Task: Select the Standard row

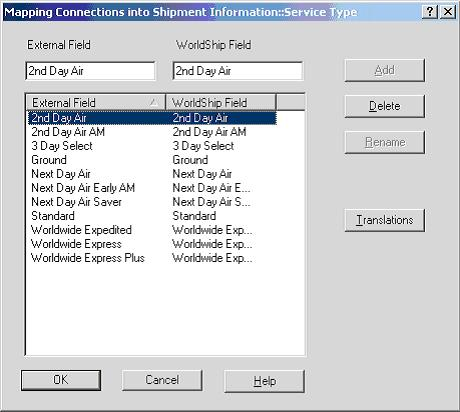Action: click(152, 216)
